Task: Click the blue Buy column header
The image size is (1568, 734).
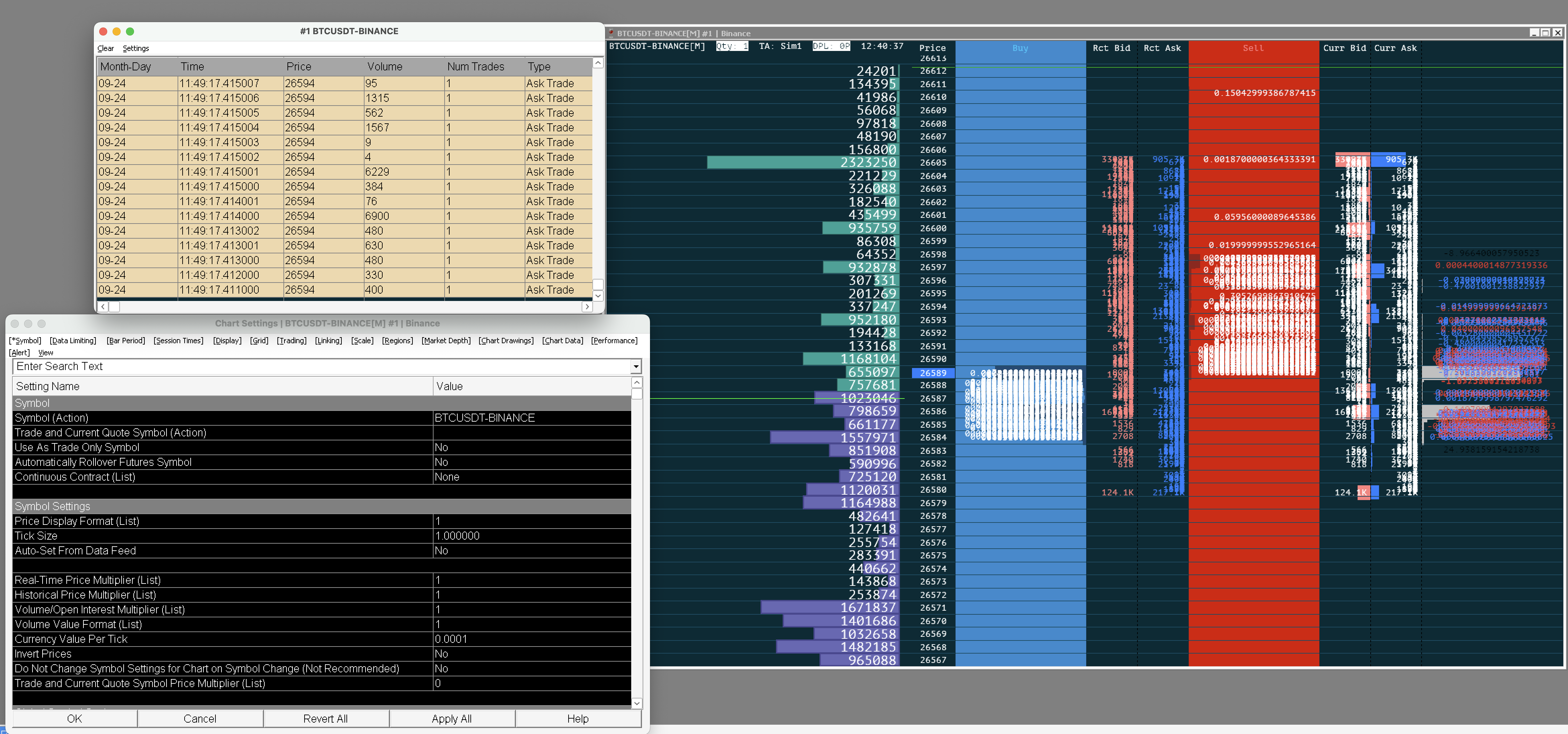Action: (1020, 49)
